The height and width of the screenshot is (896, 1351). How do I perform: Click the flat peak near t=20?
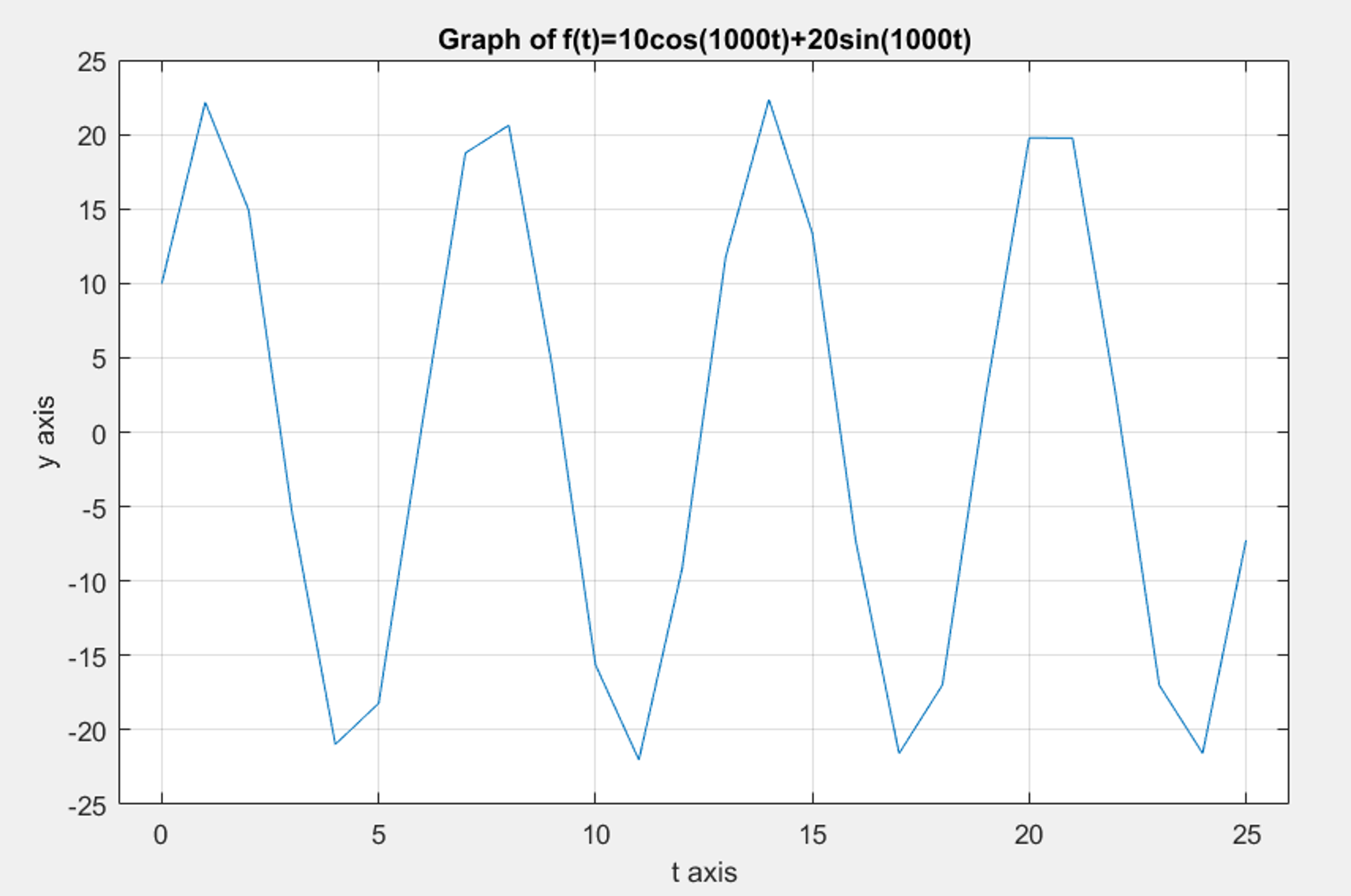pyautogui.click(x=1050, y=138)
